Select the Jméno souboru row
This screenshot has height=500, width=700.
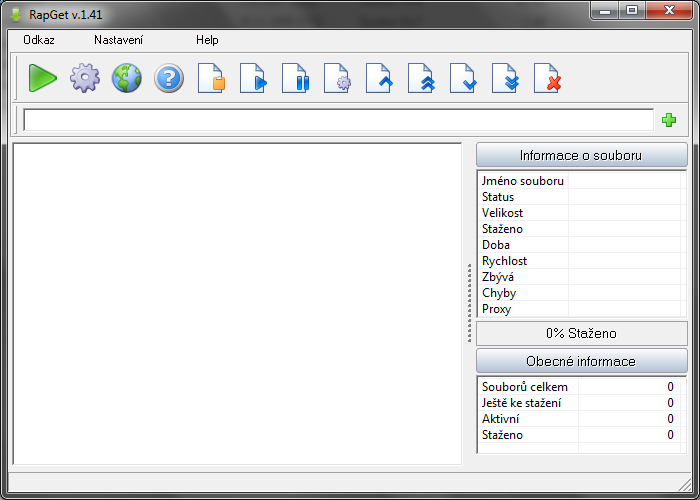tap(581, 181)
